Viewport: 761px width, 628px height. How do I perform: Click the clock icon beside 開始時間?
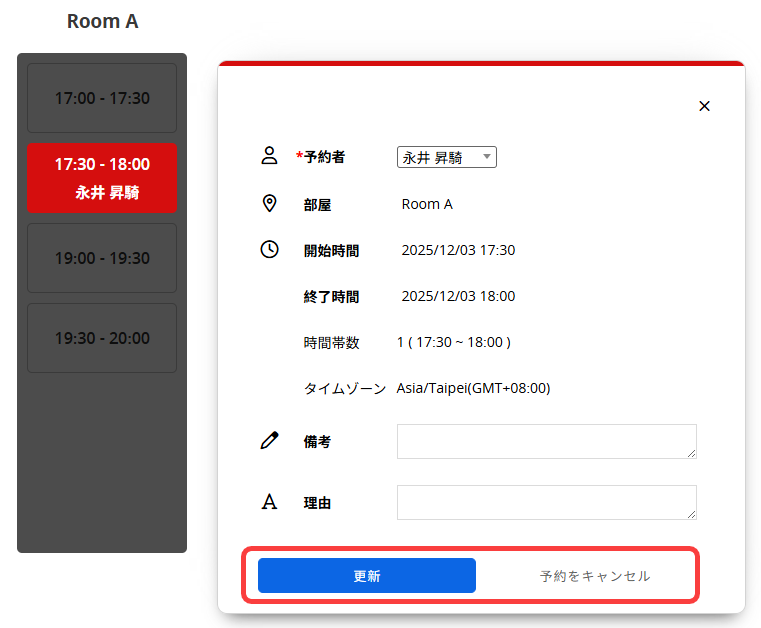[269, 250]
